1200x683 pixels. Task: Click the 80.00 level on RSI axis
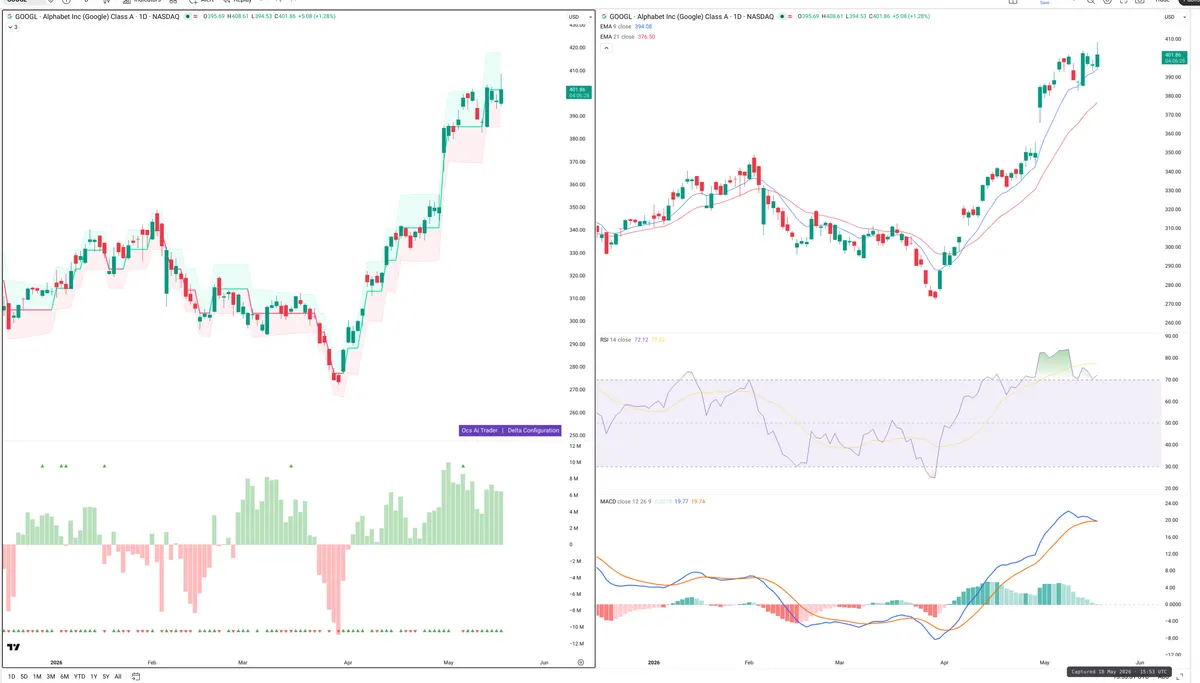coord(1170,358)
